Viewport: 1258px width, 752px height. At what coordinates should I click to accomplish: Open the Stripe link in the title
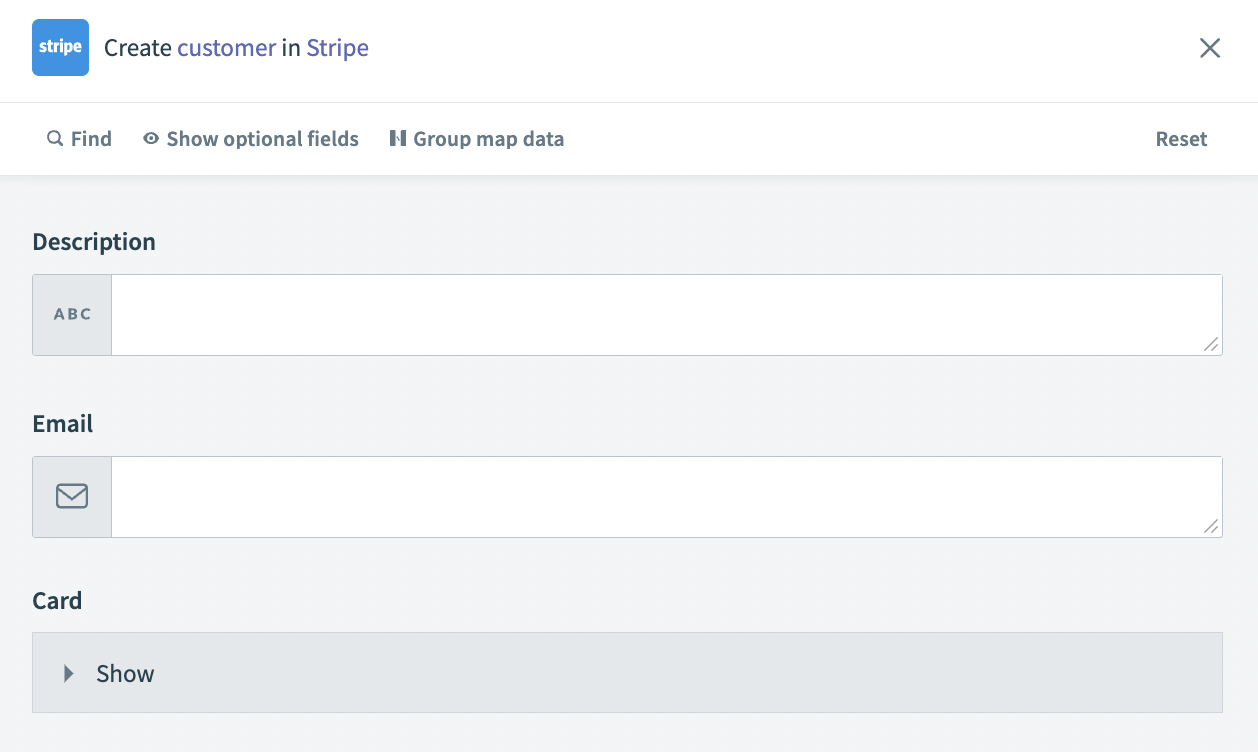(x=337, y=48)
